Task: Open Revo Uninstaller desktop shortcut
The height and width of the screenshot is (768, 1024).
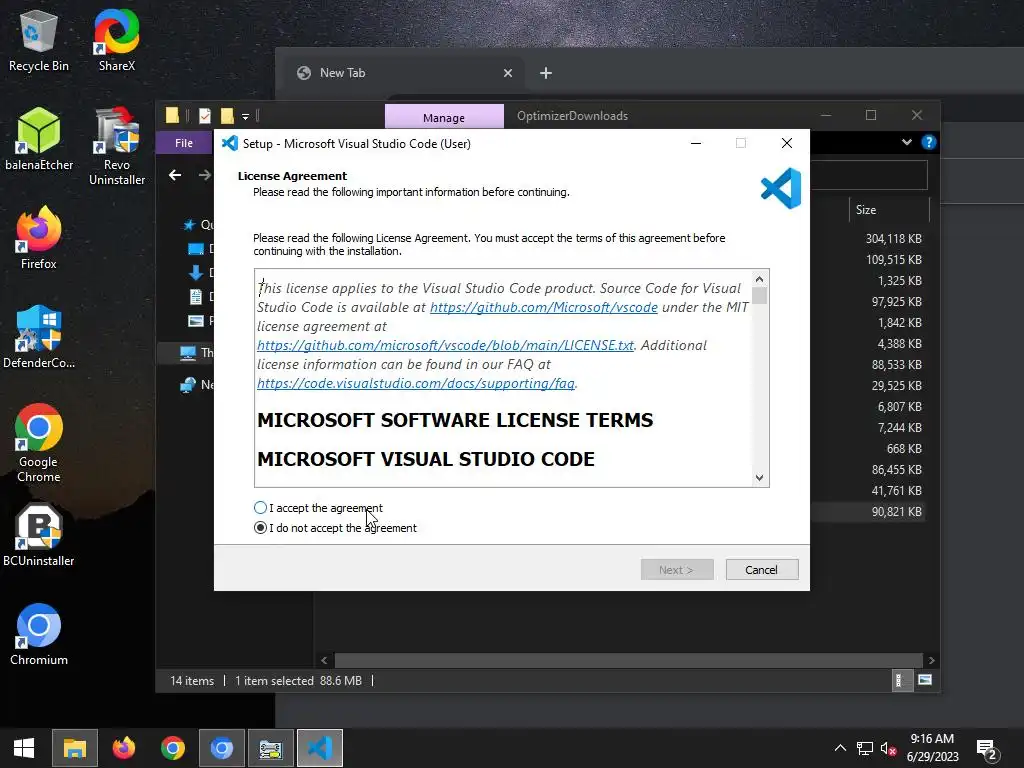Action: click(117, 147)
